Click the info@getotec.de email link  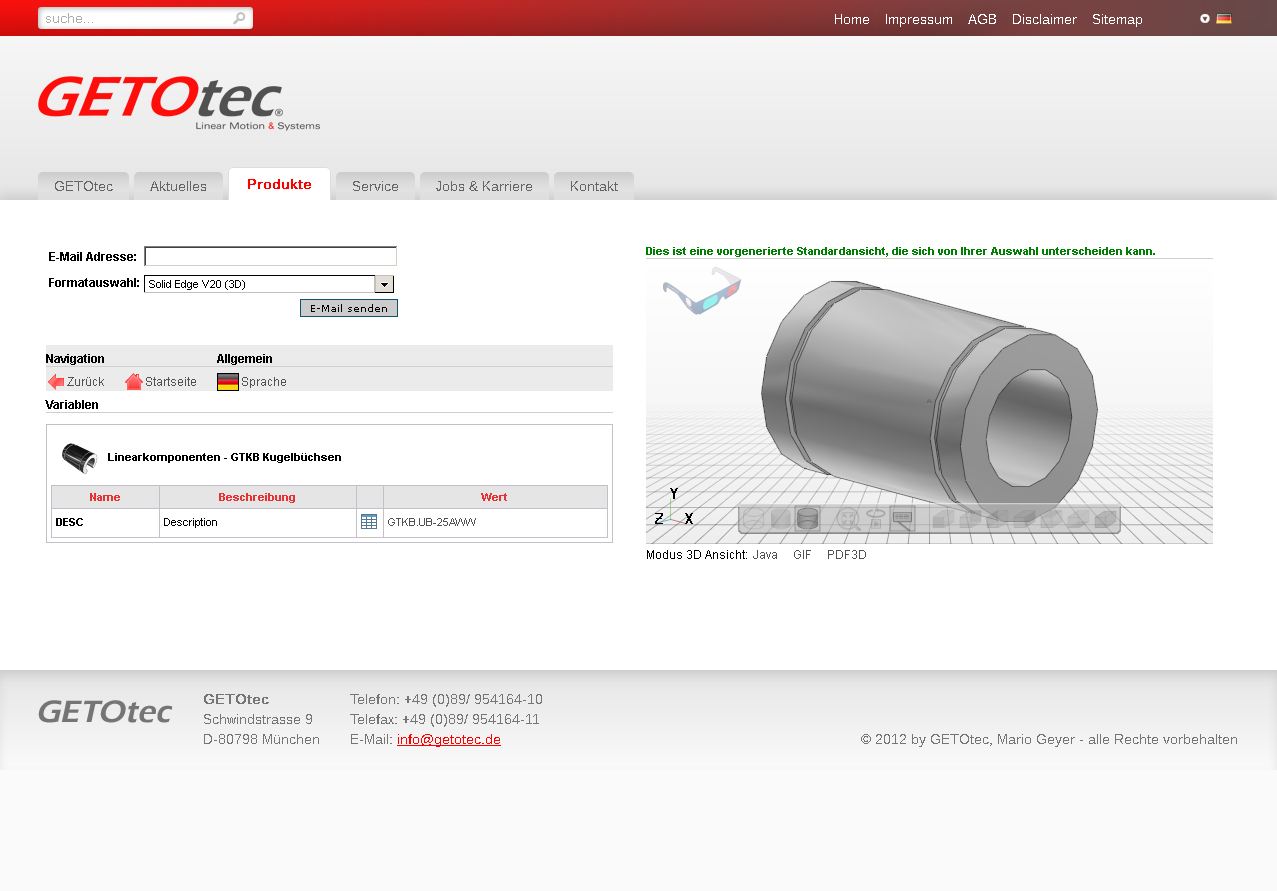point(448,740)
